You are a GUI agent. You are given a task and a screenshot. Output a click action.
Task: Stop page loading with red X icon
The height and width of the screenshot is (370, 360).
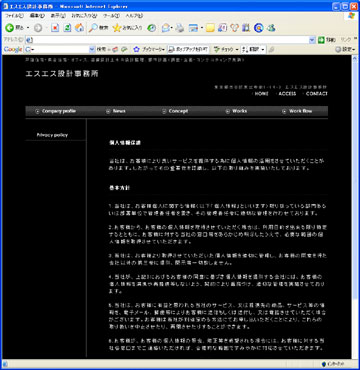click(x=55, y=28)
